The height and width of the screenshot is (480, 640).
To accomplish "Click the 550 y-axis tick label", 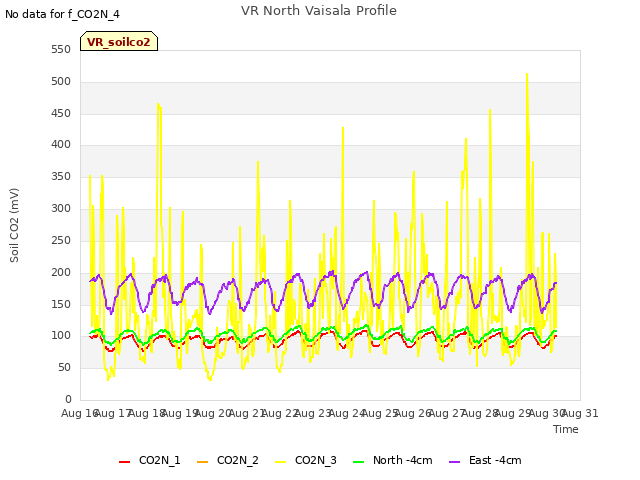I will click(x=61, y=49).
